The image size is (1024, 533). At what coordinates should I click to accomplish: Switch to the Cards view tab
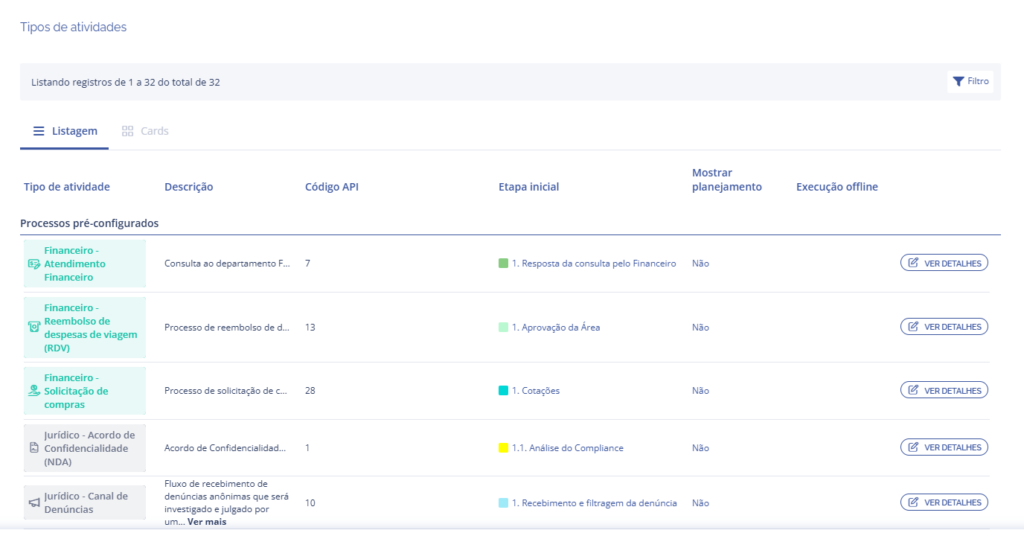[145, 131]
